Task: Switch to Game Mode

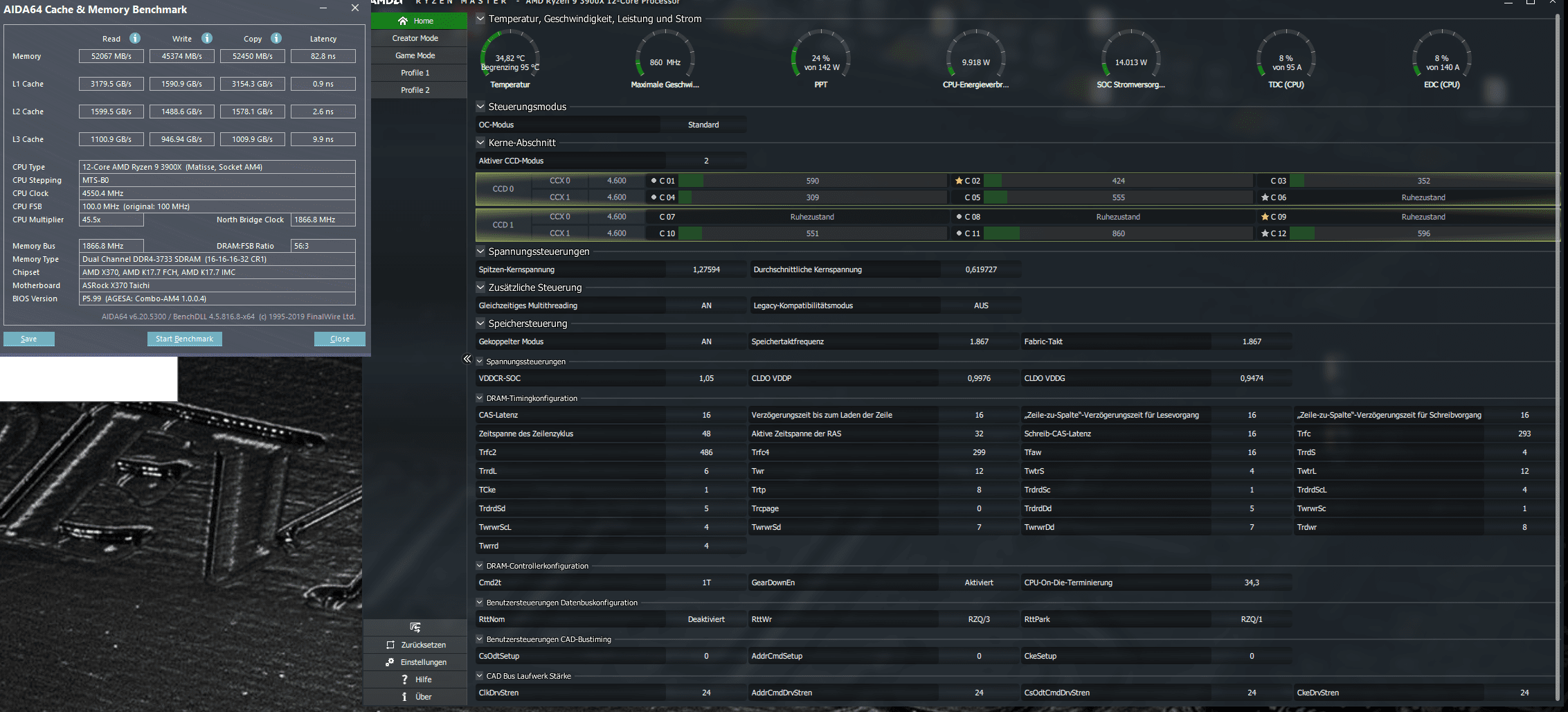Action: coord(419,55)
